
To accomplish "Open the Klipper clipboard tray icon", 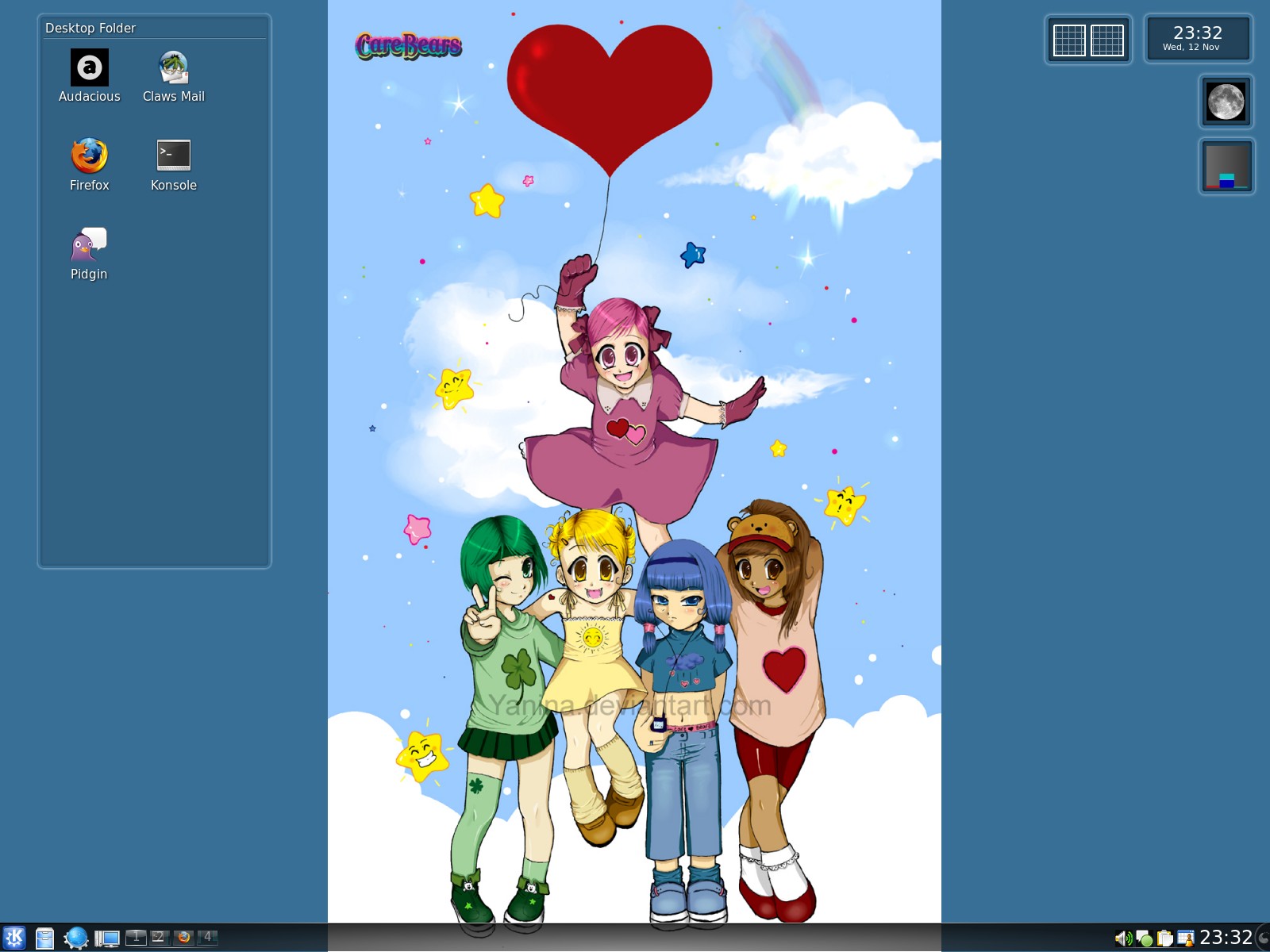I will (x=1164, y=939).
